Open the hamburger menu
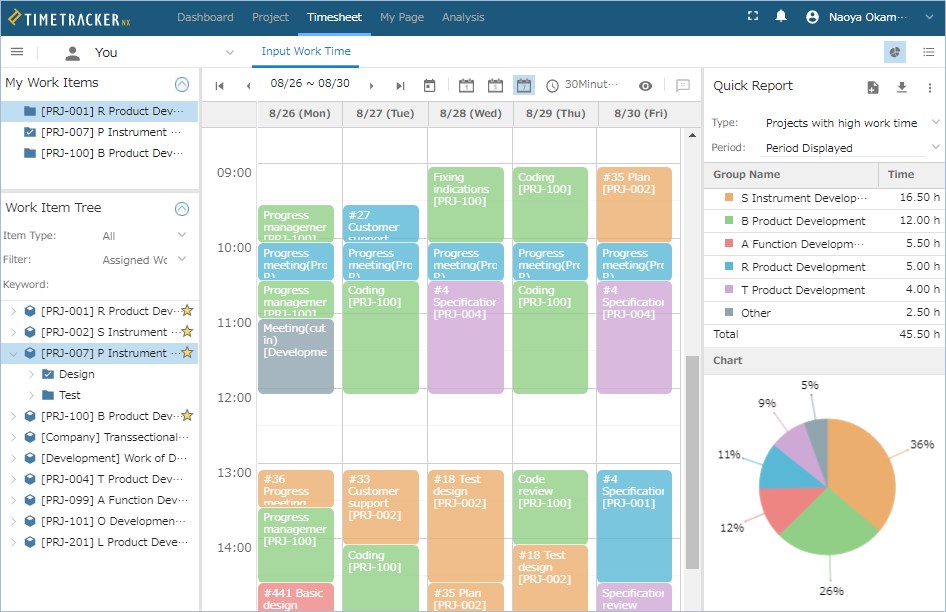 17,52
